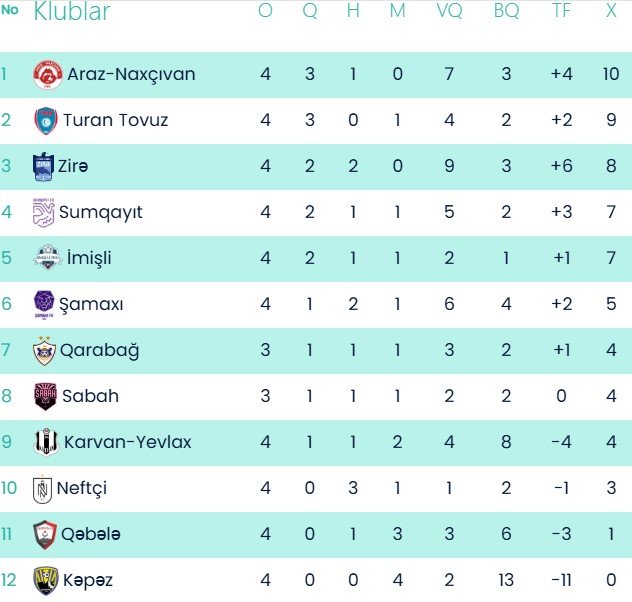
Task: Open the Kəpəz team name link
Action: 88,581
